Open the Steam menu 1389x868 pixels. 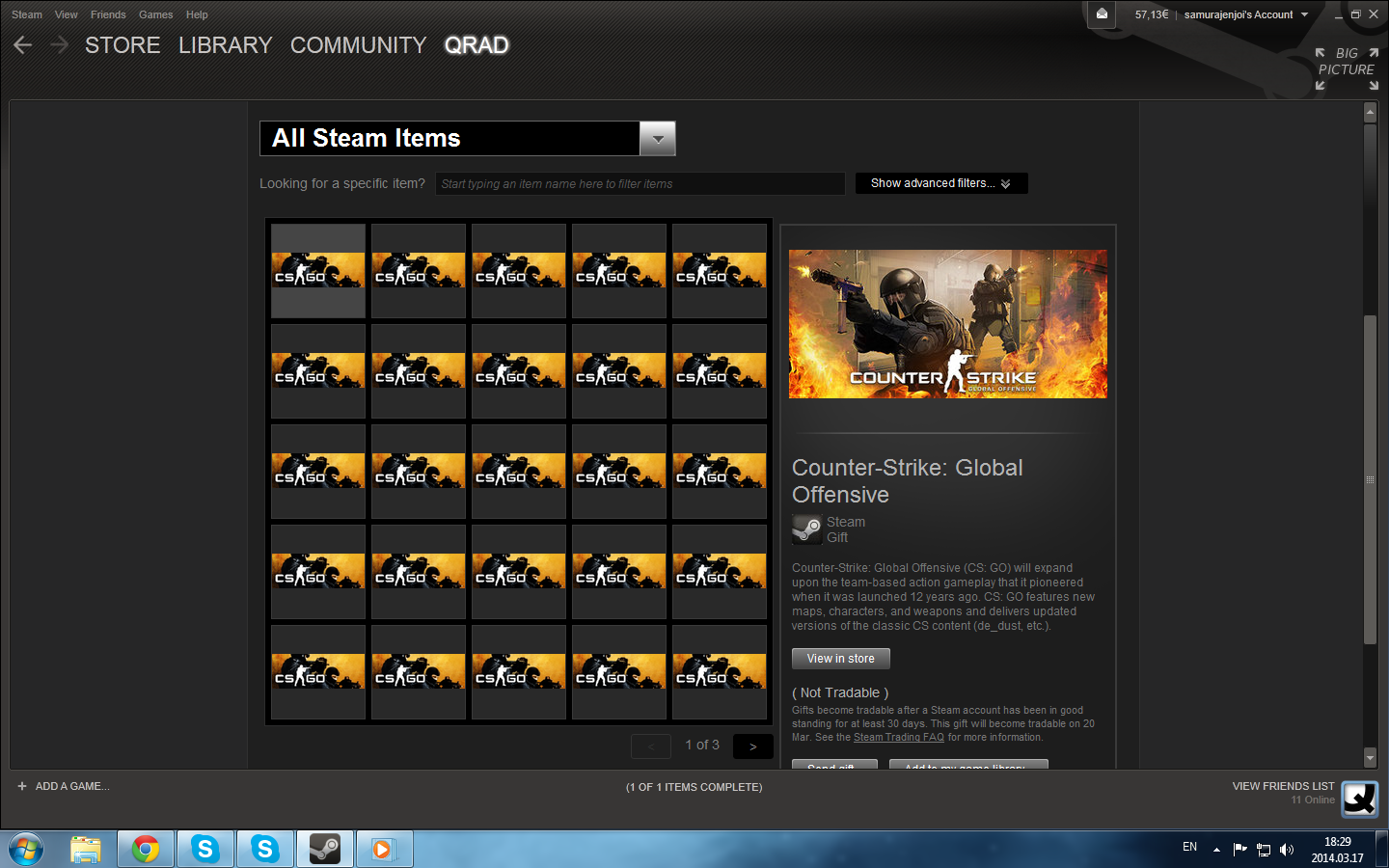(27, 14)
